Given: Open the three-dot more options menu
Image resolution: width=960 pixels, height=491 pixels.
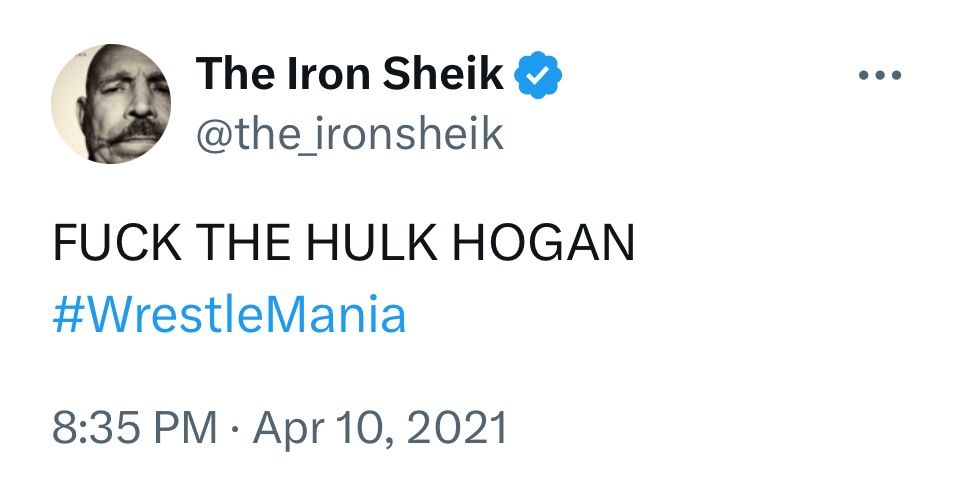Looking at the screenshot, I should coord(880,76).
